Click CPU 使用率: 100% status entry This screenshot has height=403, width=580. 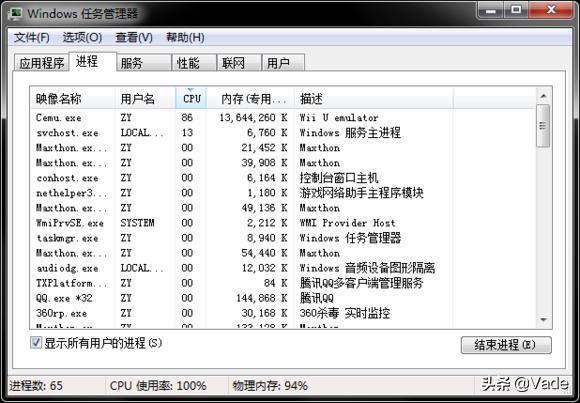coord(158,386)
